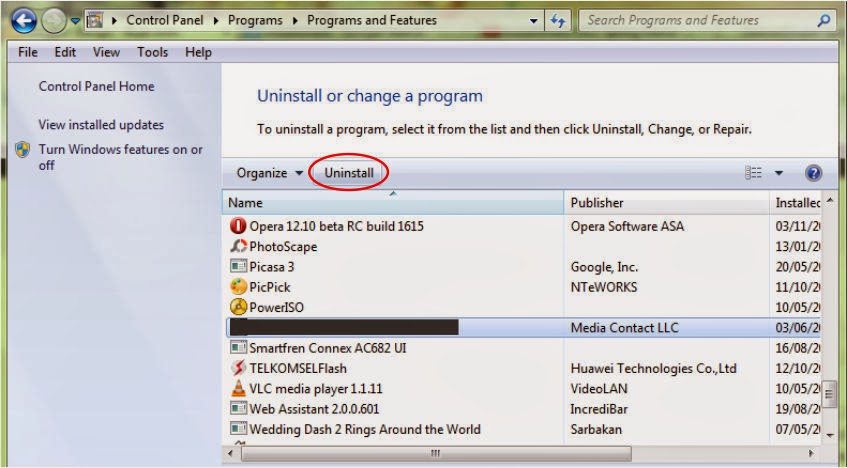Viewport: 847px width, 468px height.
Task: Click the Web Assistant program icon
Action: click(238, 409)
